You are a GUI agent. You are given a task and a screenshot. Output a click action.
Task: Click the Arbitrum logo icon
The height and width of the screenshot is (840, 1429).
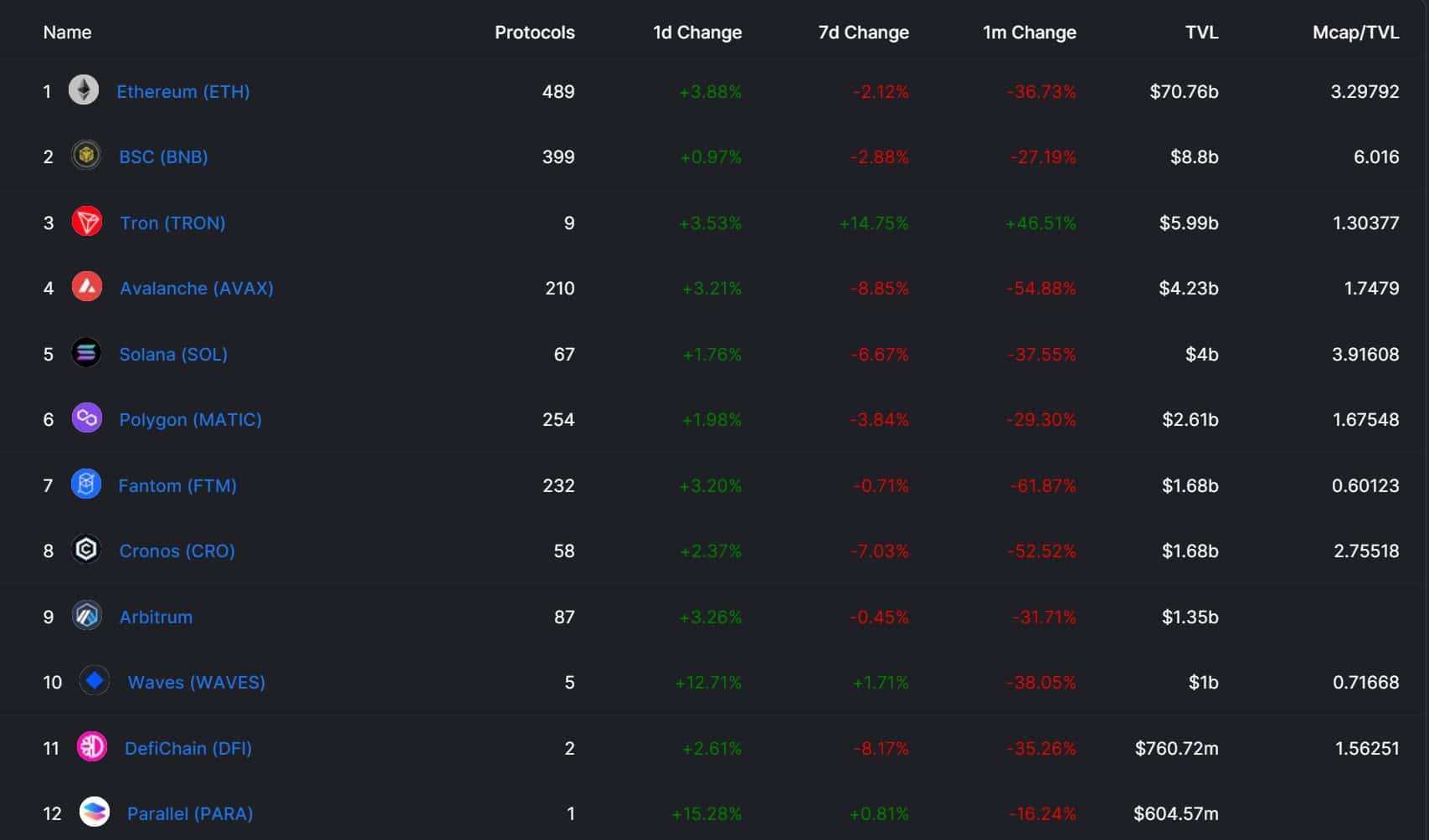tap(86, 616)
